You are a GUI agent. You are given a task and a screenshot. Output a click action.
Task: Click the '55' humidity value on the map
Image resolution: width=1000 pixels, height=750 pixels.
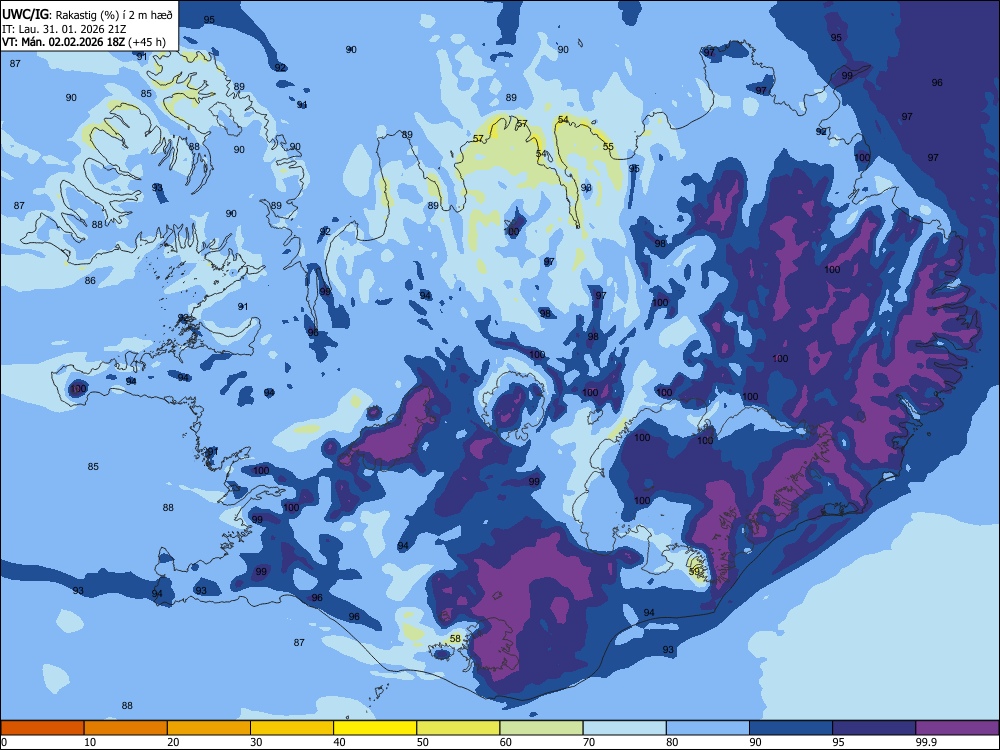pos(608,147)
